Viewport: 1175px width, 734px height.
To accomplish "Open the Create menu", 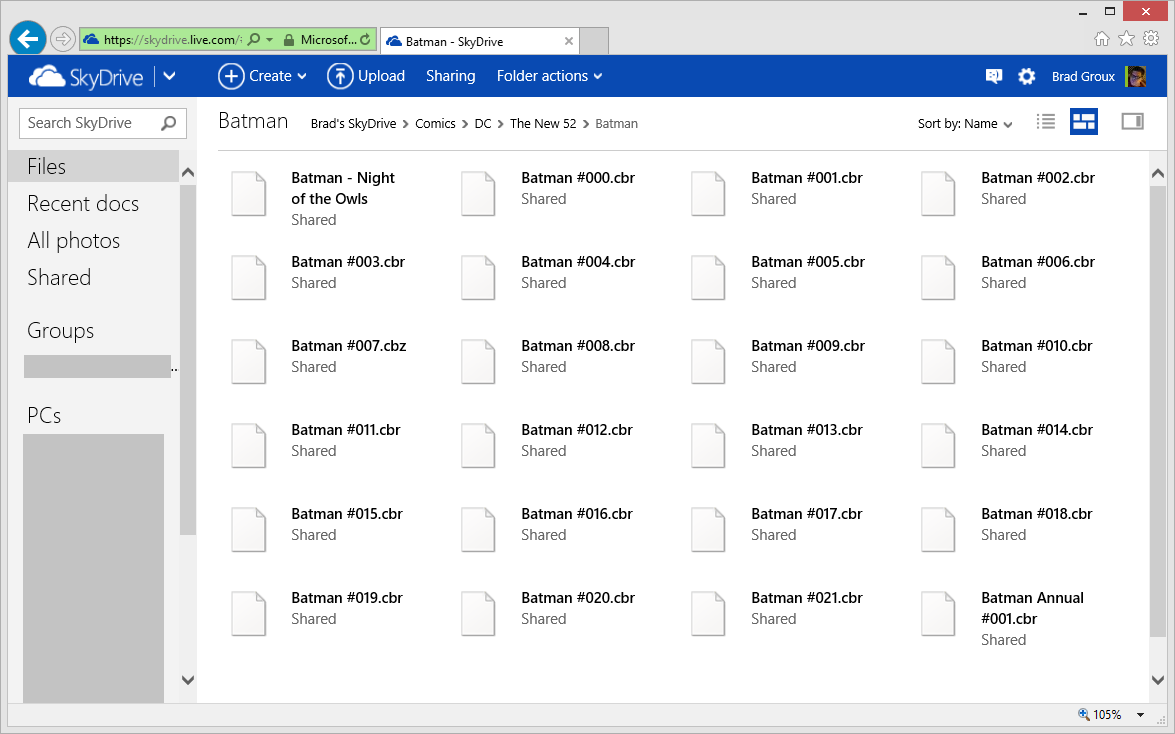I will click(x=262, y=76).
